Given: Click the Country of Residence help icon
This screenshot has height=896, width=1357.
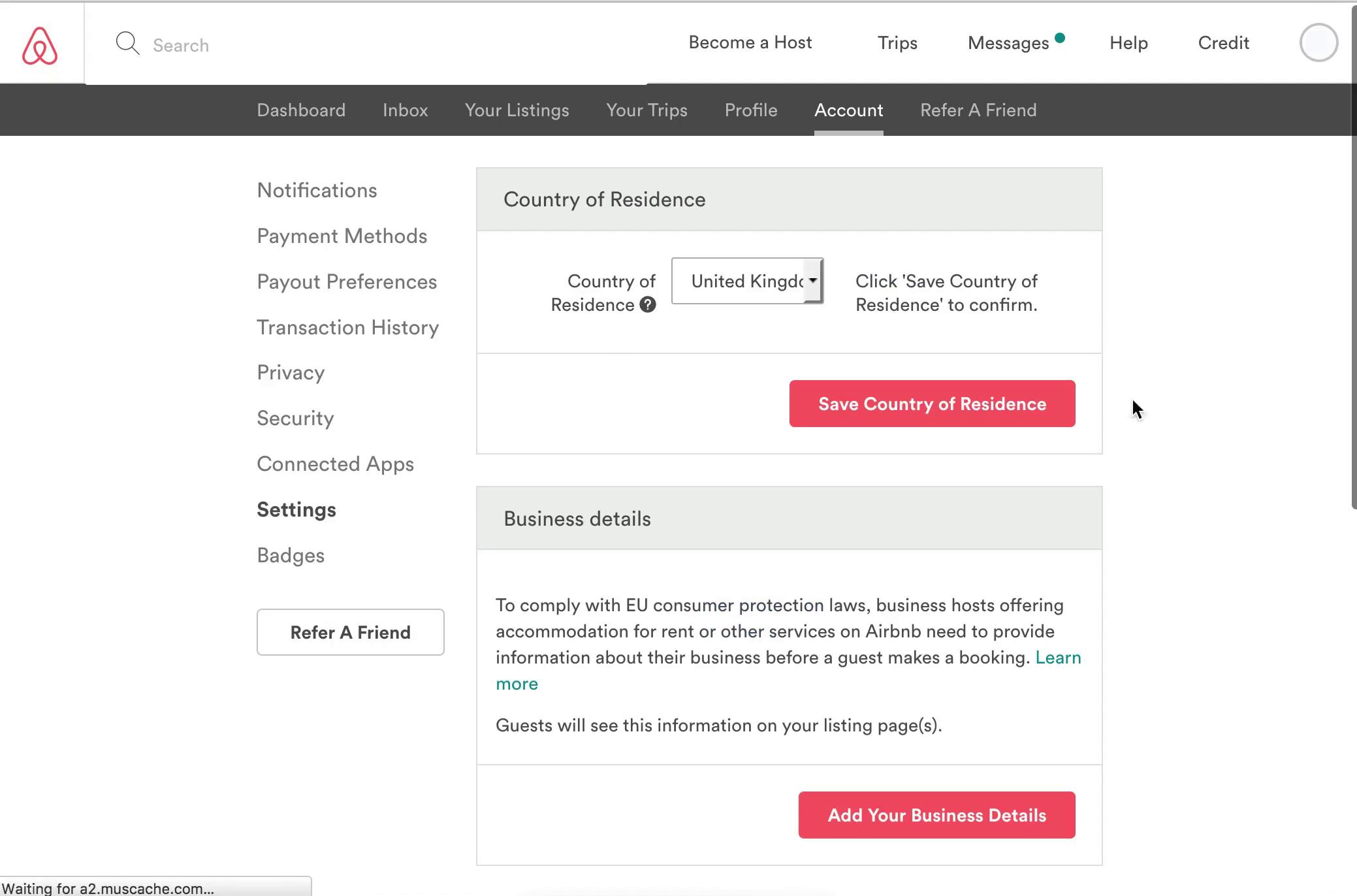Looking at the screenshot, I should [x=647, y=305].
